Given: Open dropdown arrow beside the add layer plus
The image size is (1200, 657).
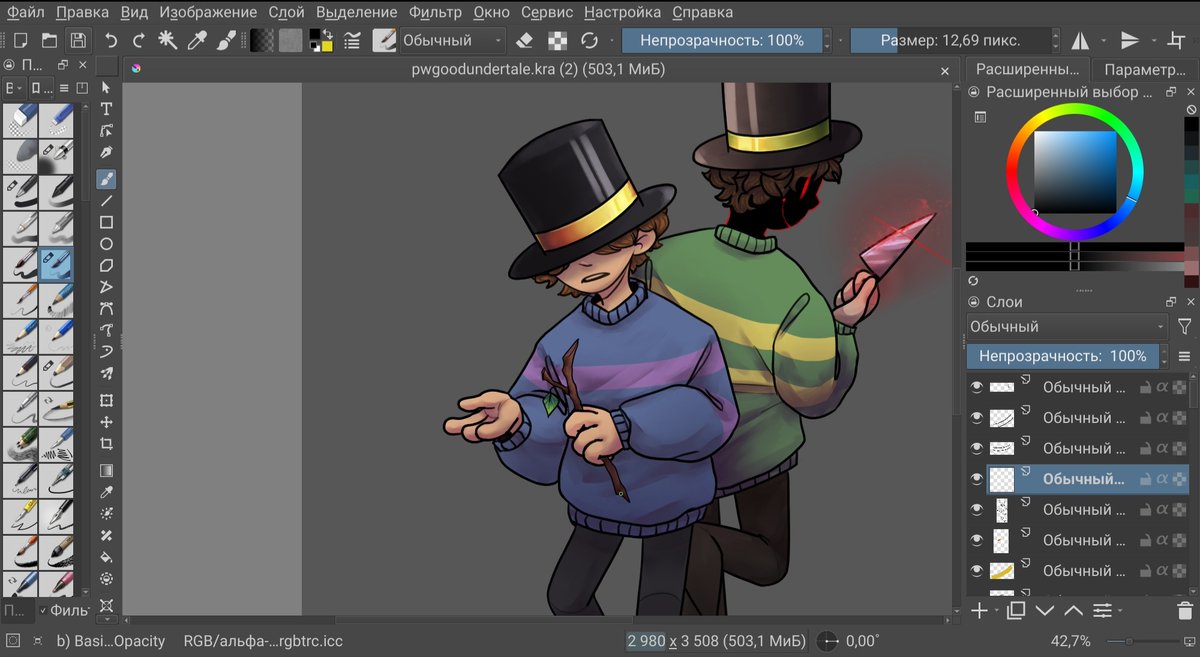Looking at the screenshot, I should [996, 611].
